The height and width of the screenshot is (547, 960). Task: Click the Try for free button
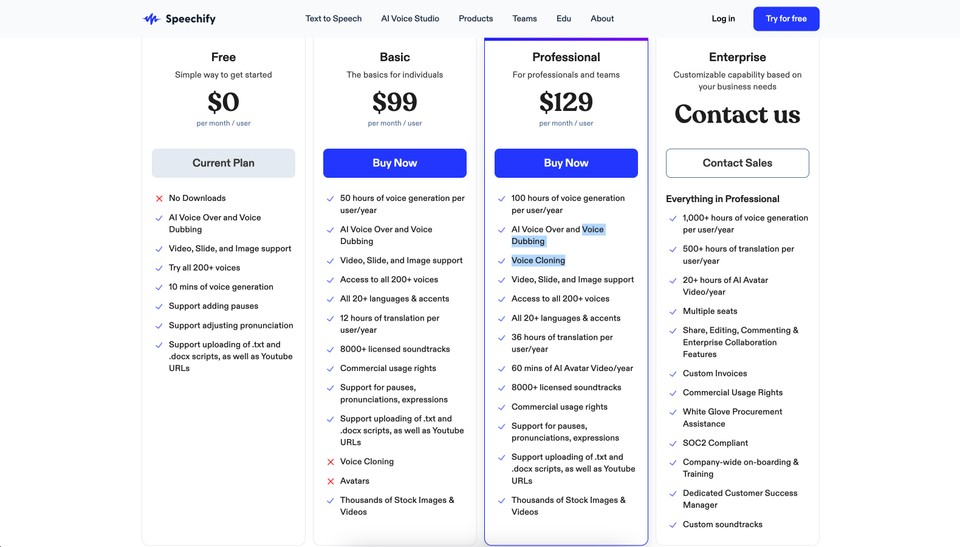point(786,19)
